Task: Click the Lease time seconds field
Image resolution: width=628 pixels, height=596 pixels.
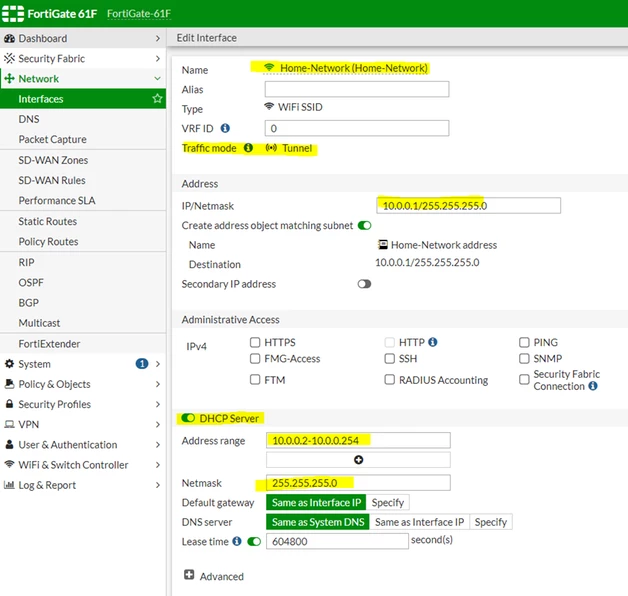Action: pyautogui.click(x=337, y=541)
